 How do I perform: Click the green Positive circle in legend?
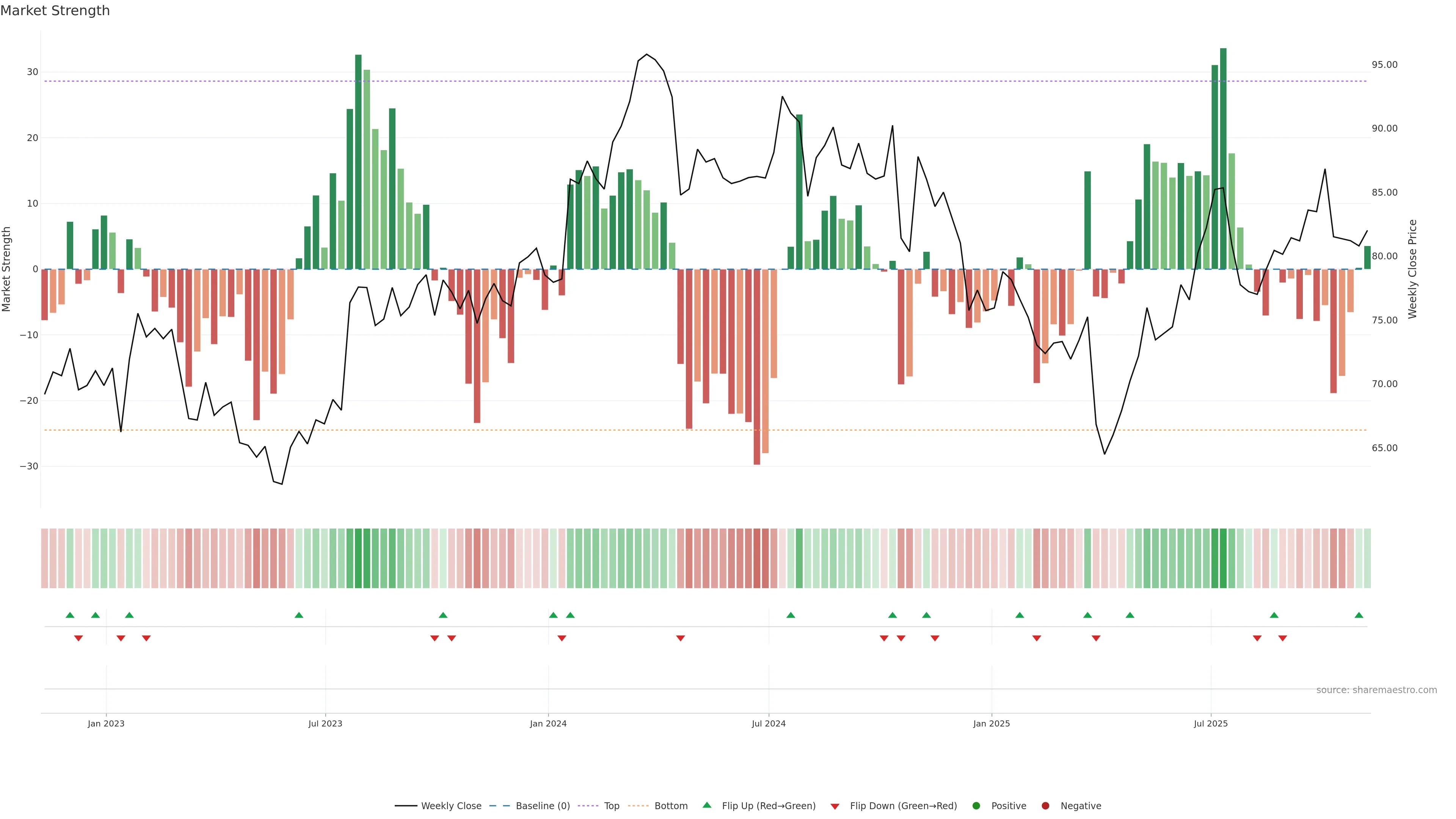(976, 806)
